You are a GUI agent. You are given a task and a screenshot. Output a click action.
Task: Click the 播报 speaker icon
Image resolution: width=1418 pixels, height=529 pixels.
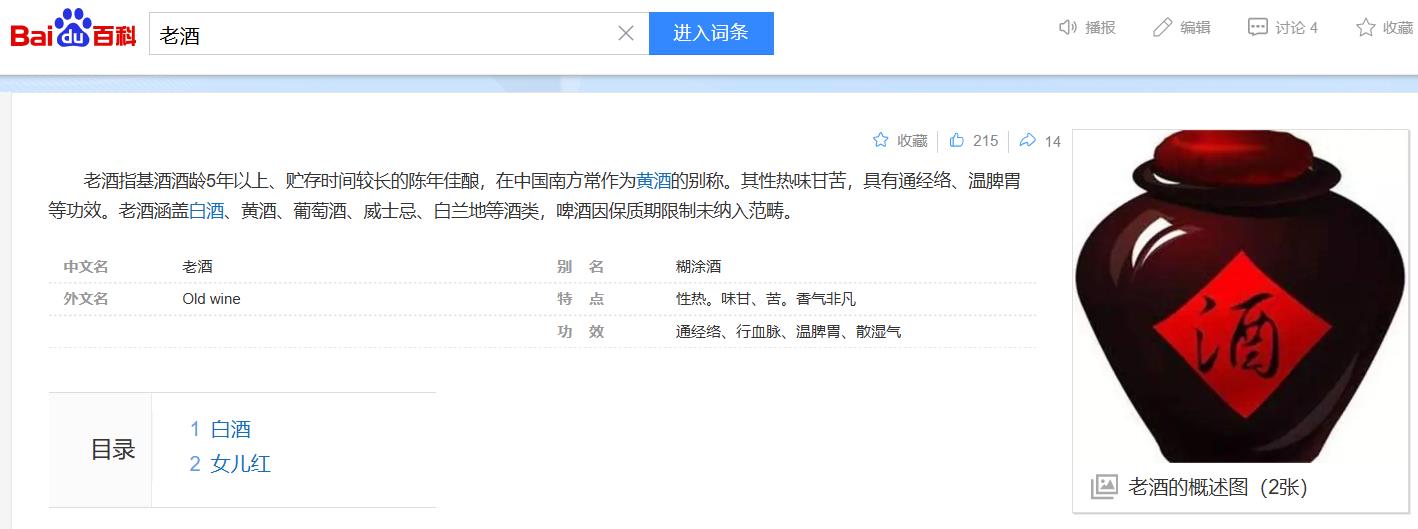click(x=1068, y=27)
